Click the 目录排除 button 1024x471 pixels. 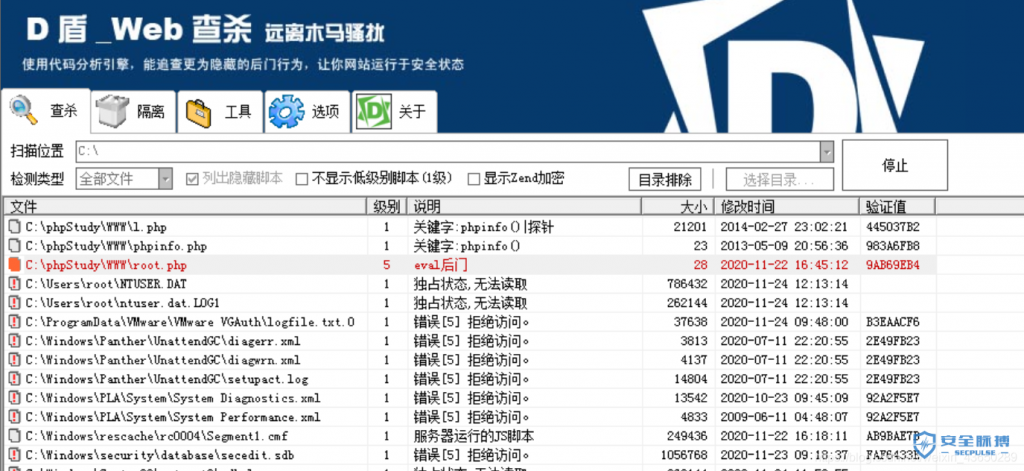pos(665,179)
